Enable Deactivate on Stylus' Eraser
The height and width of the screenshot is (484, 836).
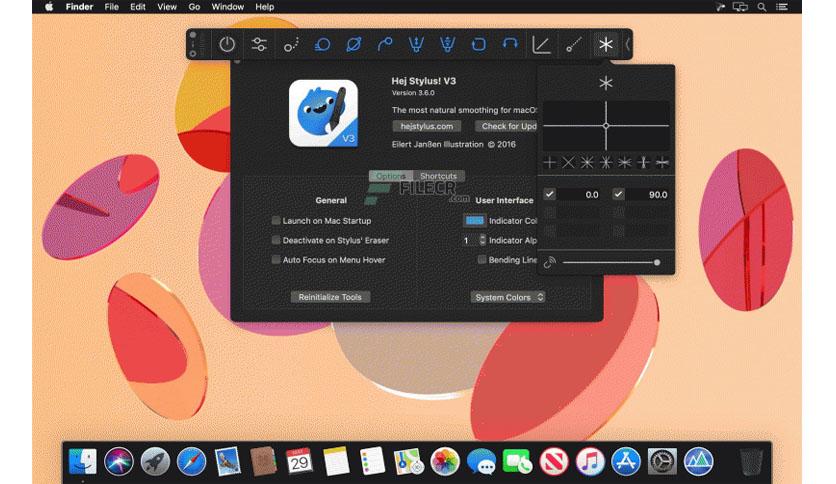click(276, 240)
